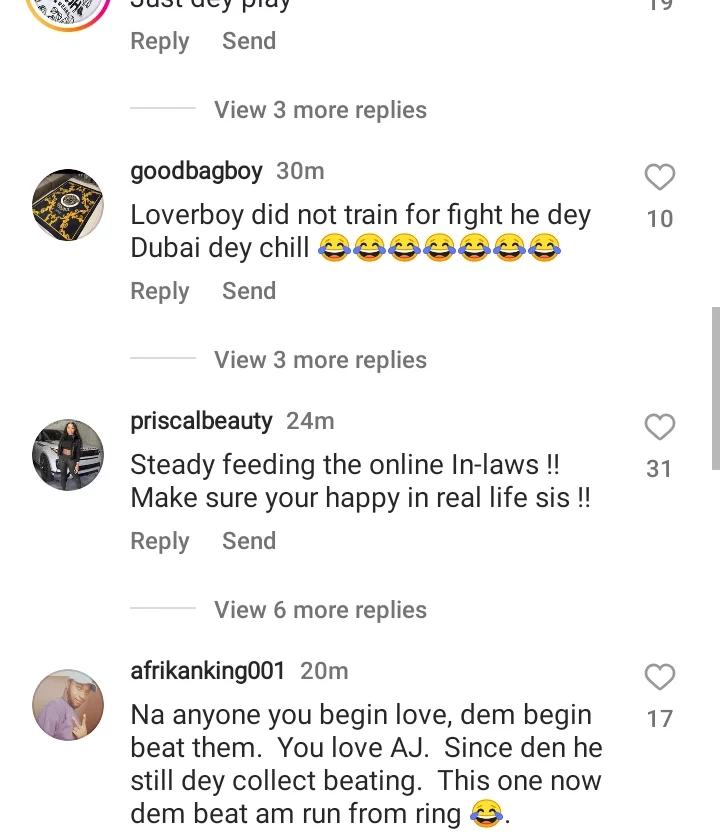
Task: Heart afrikanking001's comment
Action: click(x=659, y=678)
